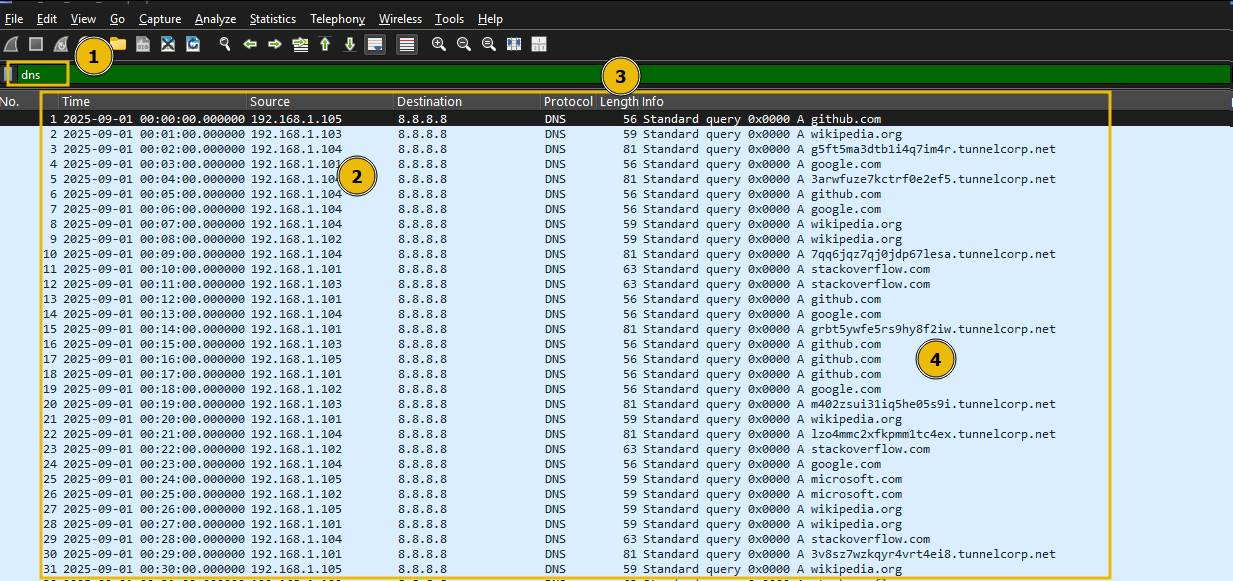The height and width of the screenshot is (581, 1233).
Task: Click the Find packet magnifier icon
Action: tap(225, 44)
